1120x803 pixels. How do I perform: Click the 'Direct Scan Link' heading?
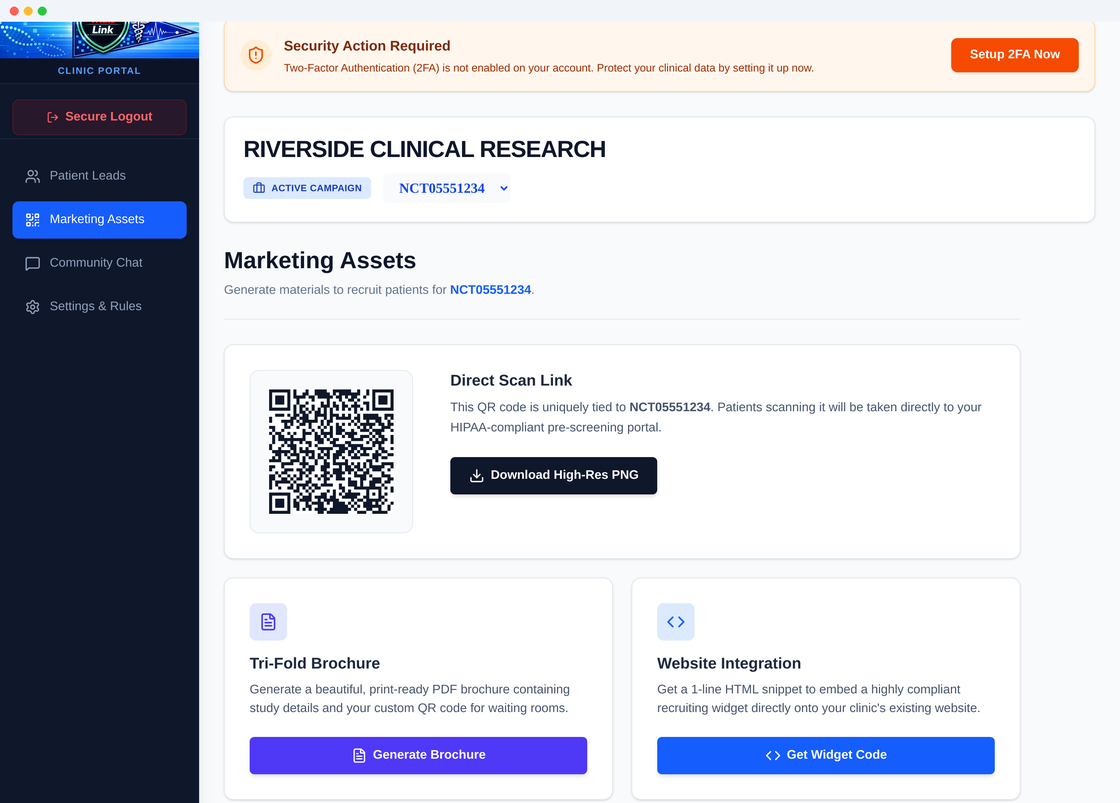tap(511, 381)
